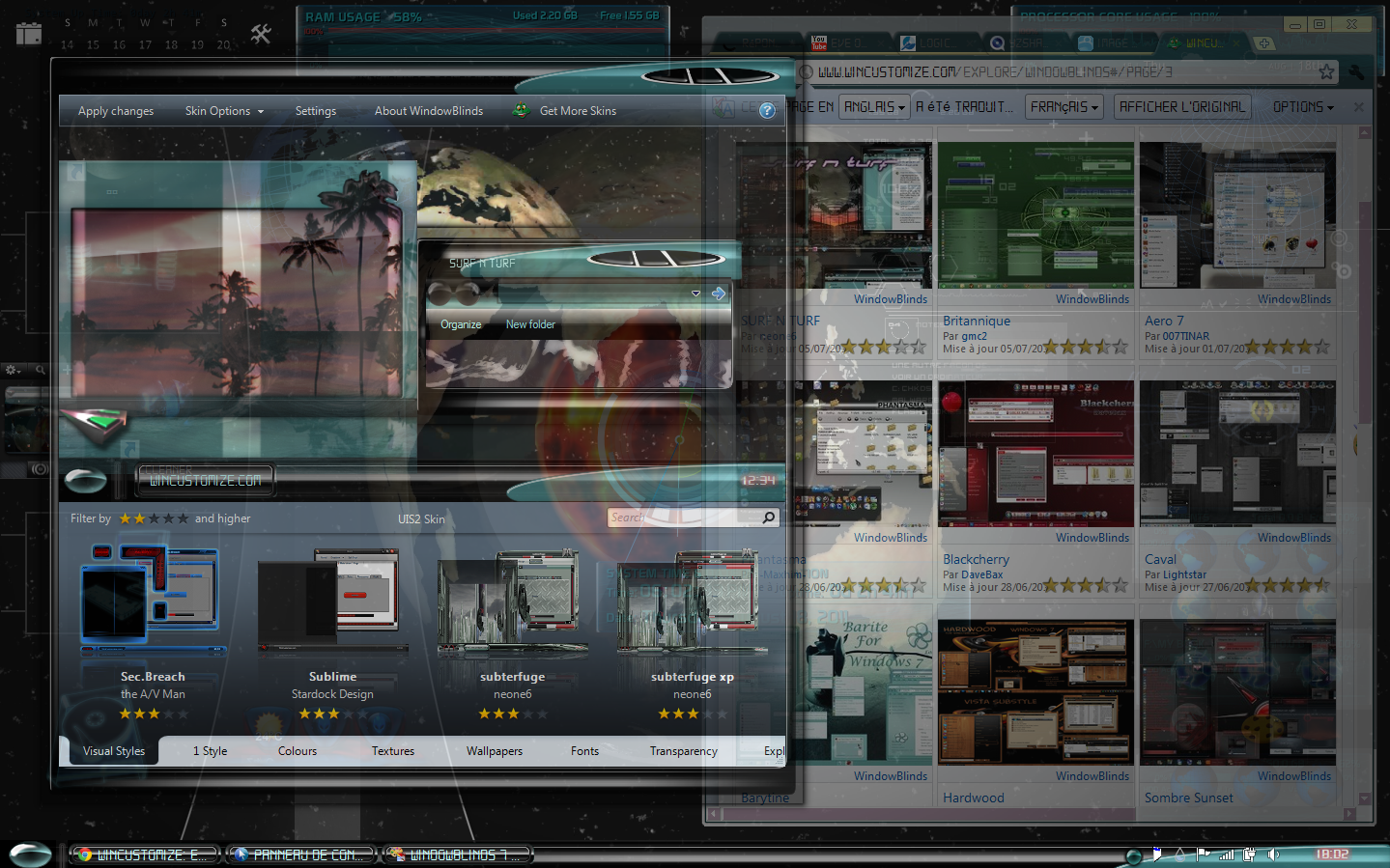Click the preview Start orb in skin preview
This screenshot has height=868, width=1390.
[x=86, y=480]
